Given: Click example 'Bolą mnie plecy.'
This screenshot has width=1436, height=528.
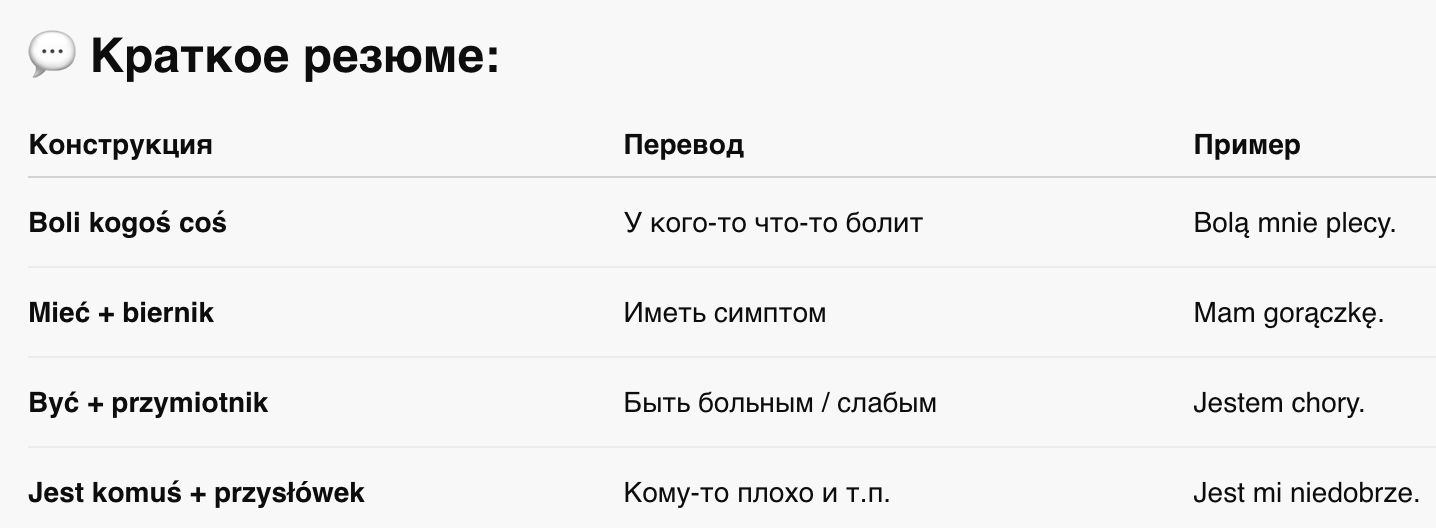Looking at the screenshot, I should [x=1294, y=223].
